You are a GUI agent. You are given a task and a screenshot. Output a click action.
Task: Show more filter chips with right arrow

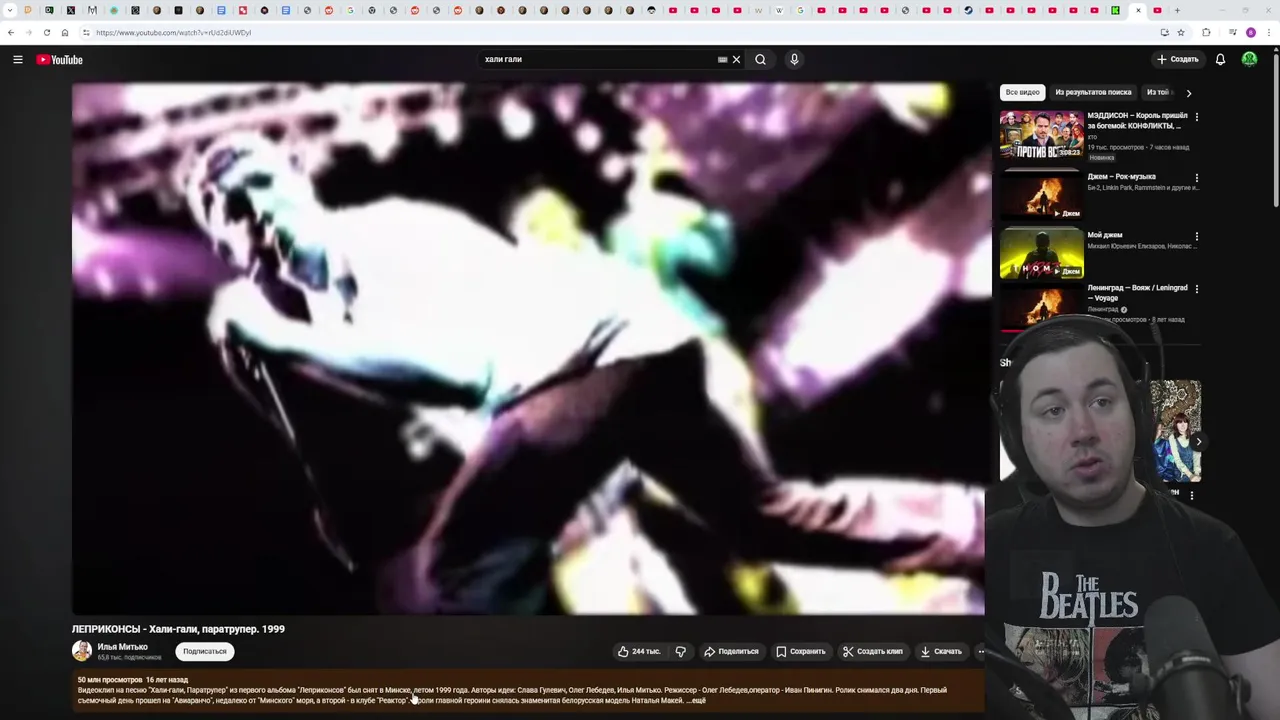(x=1188, y=93)
